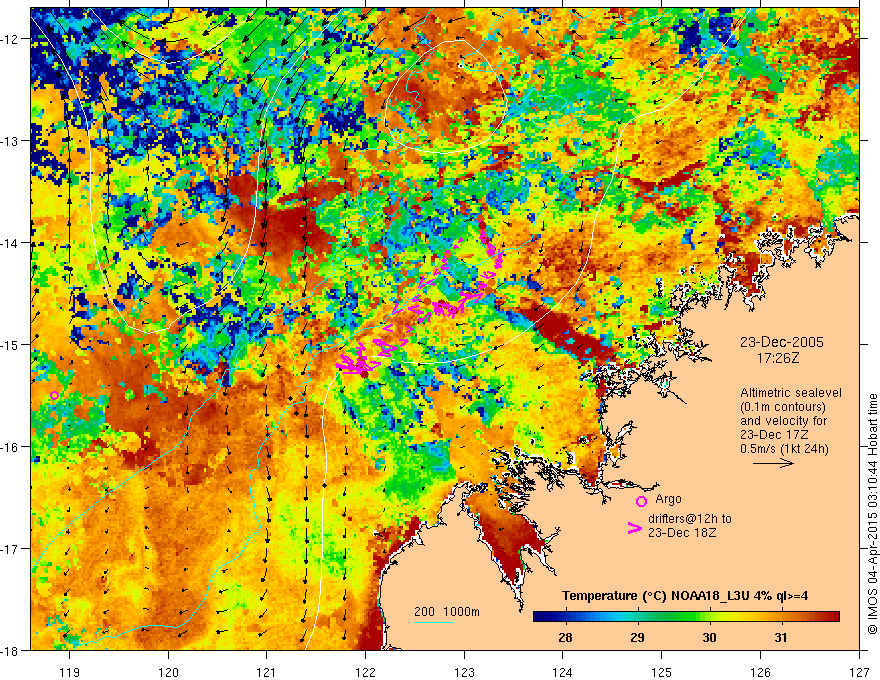Click latitude axis label -16
Viewport: 880px width, 680px height.
coord(11,447)
